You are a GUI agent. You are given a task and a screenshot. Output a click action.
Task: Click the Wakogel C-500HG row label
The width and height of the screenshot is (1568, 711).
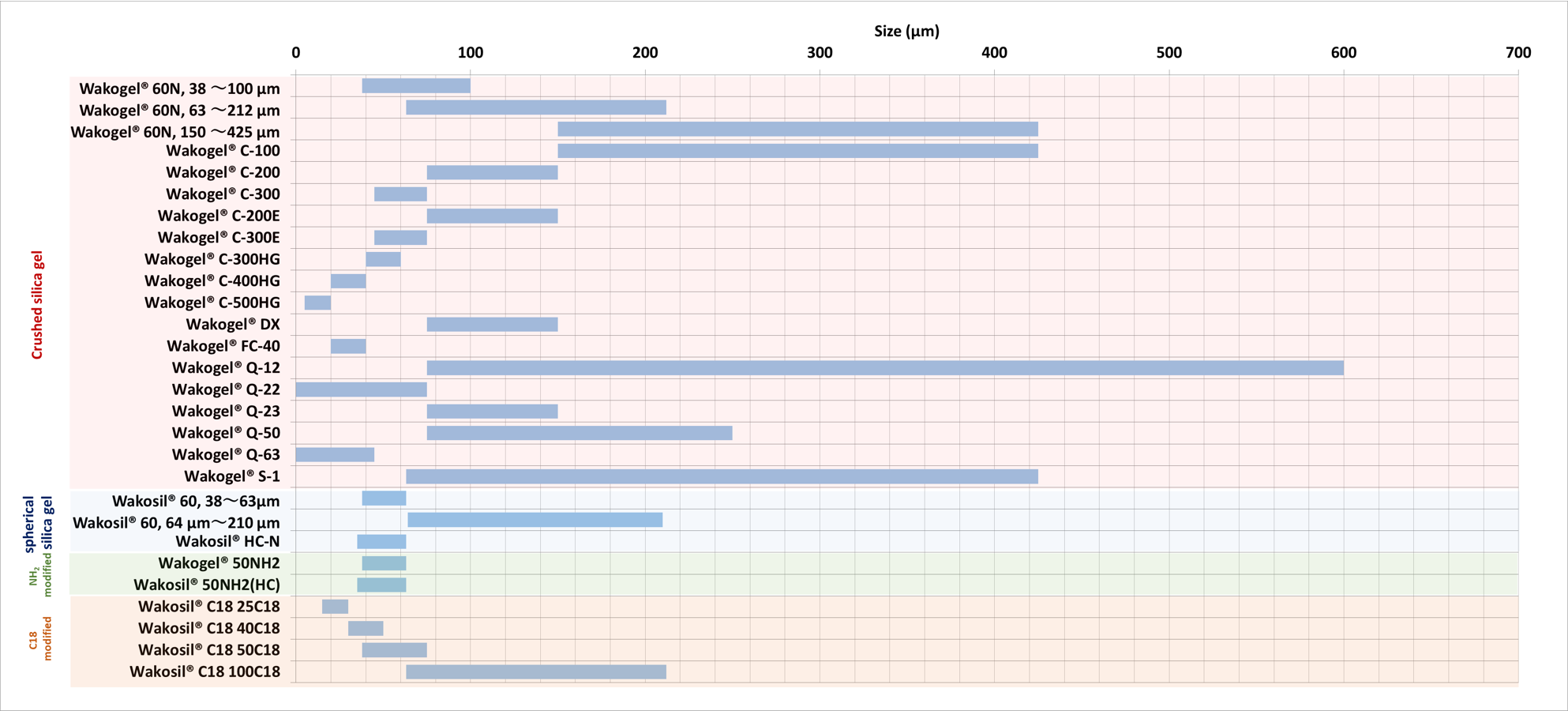(x=212, y=303)
